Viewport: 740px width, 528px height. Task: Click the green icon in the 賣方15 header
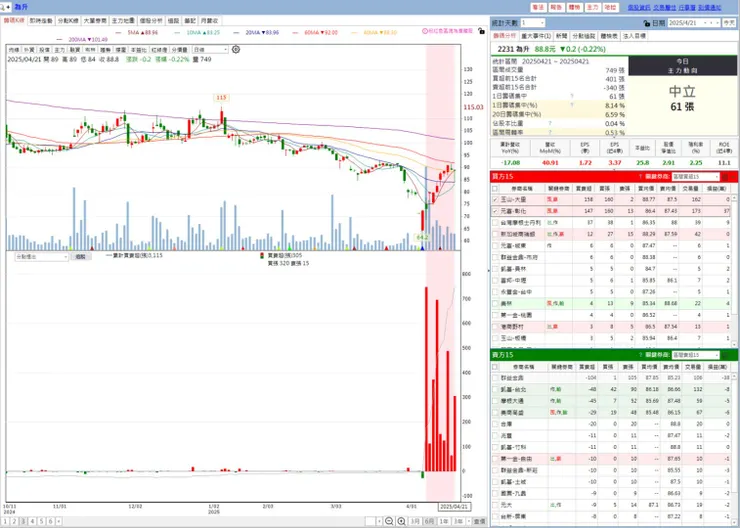click(x=725, y=355)
